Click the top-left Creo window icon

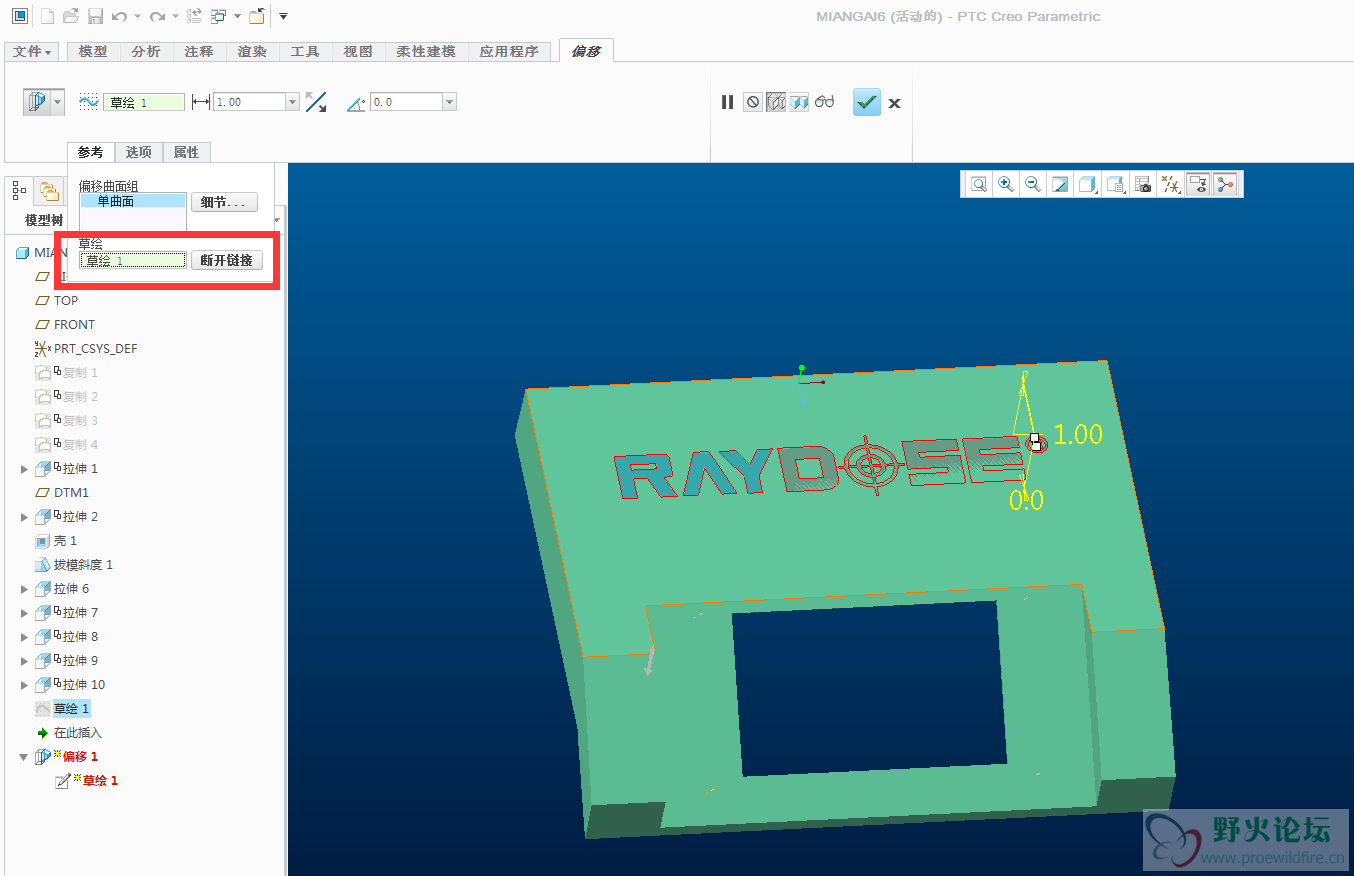[19, 16]
